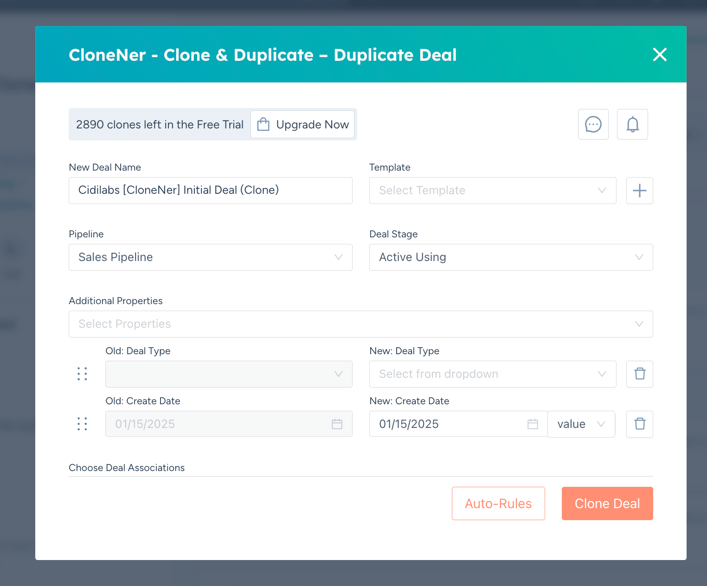Expand the Select Properties dropdown
Viewport: 707px width, 586px height.
coord(360,324)
